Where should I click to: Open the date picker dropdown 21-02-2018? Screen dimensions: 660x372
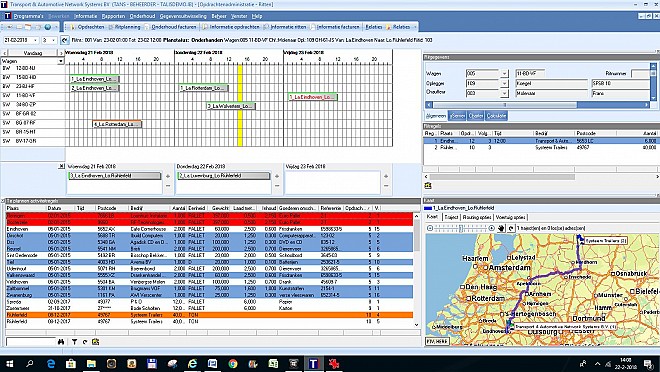[x=35, y=40]
